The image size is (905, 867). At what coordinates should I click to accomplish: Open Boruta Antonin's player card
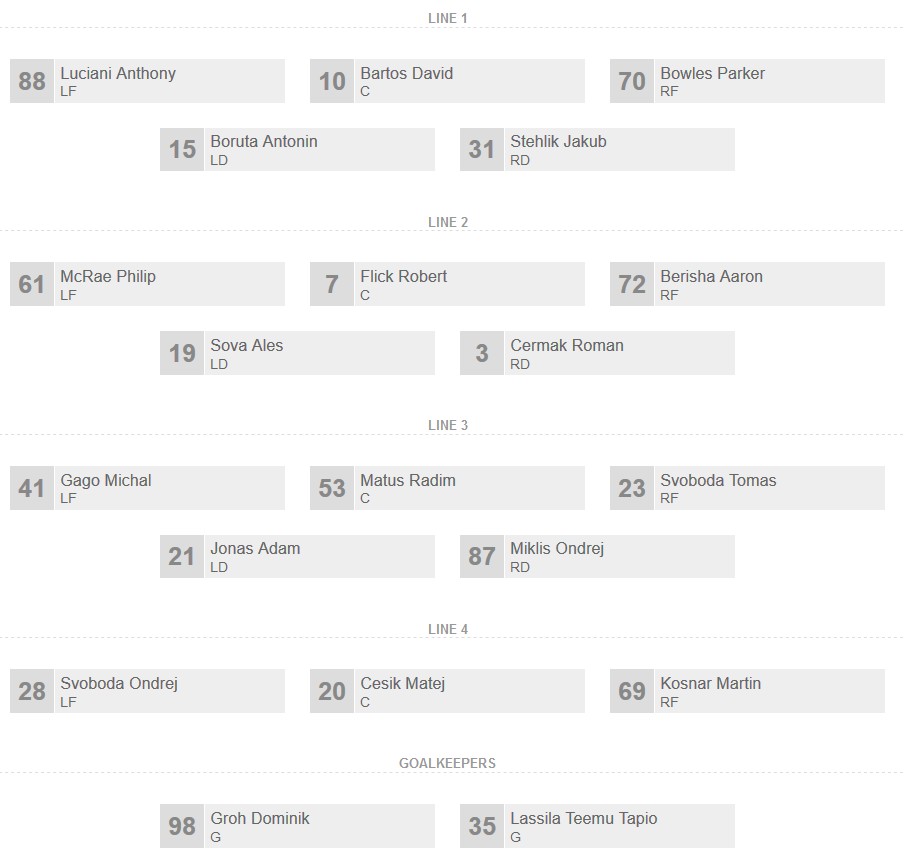264,142
